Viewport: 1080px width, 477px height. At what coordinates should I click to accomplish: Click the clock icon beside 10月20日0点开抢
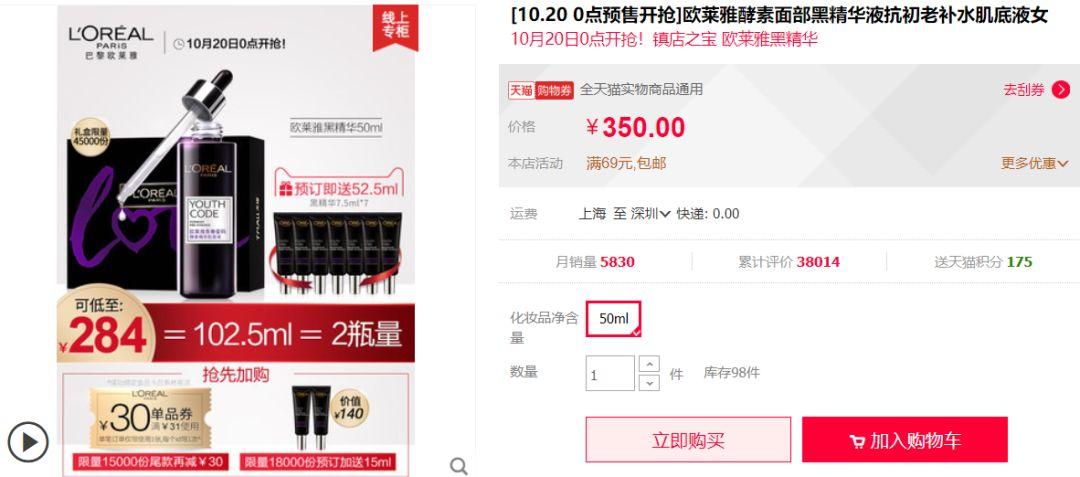(x=178, y=44)
